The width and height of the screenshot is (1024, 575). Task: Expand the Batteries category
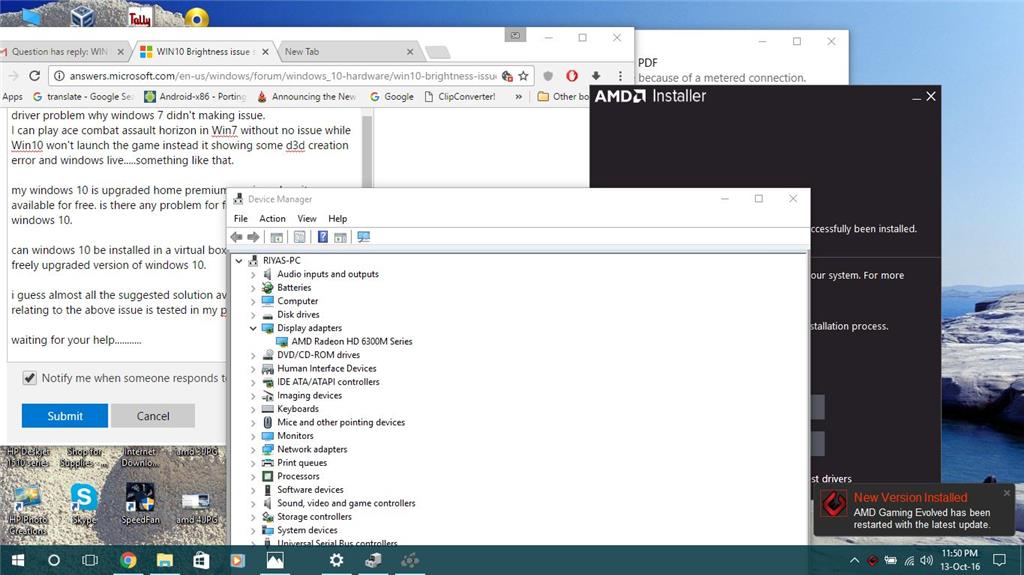[253, 288]
